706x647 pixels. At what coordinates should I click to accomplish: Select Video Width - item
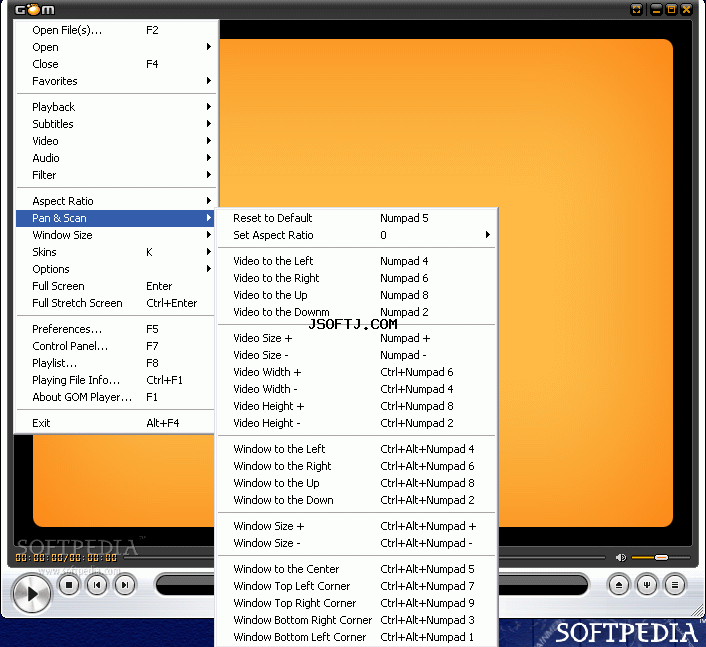pyautogui.click(x=357, y=389)
